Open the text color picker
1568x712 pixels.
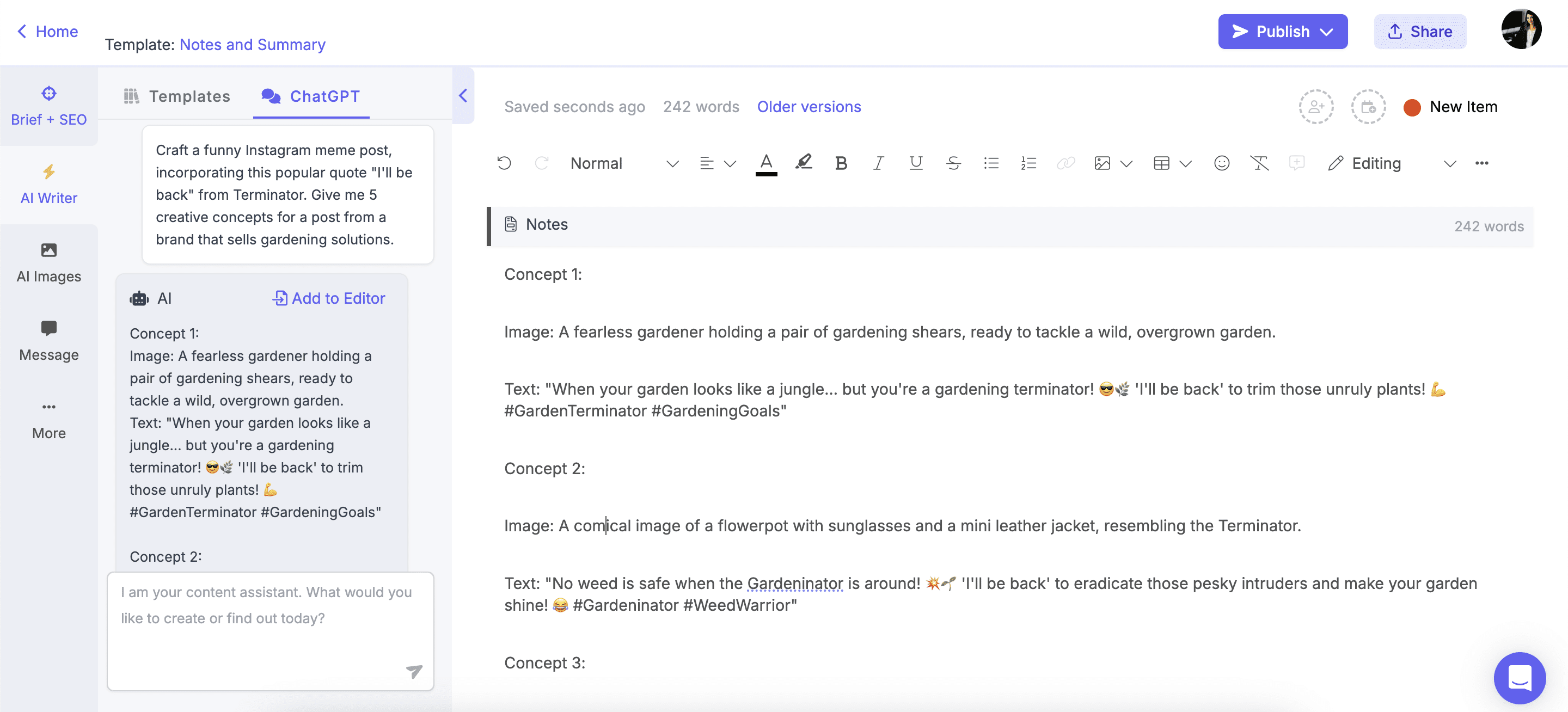pyautogui.click(x=767, y=163)
